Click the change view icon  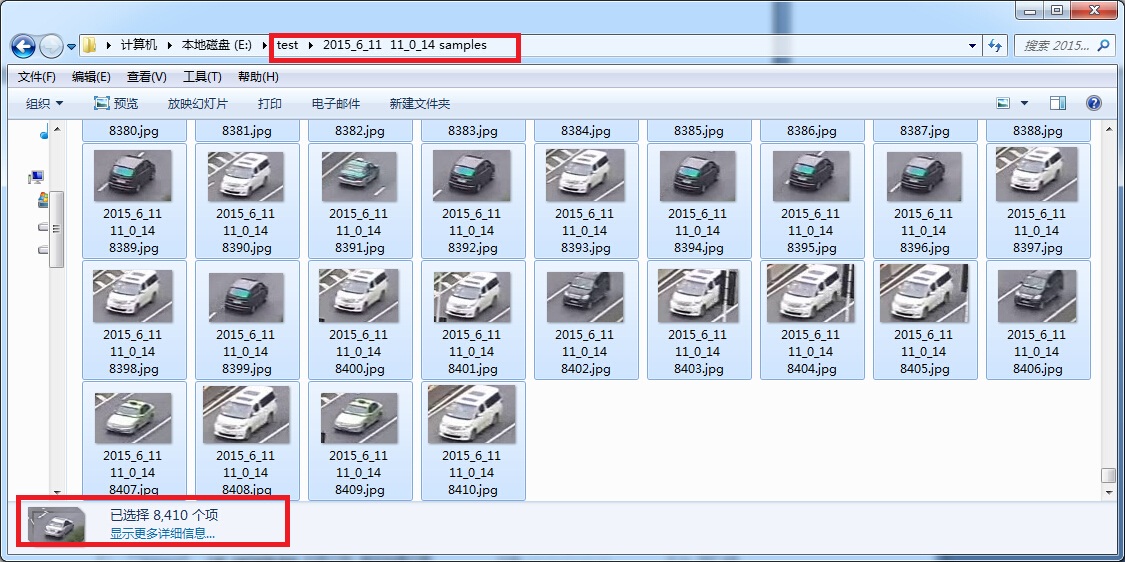click(x=1003, y=103)
